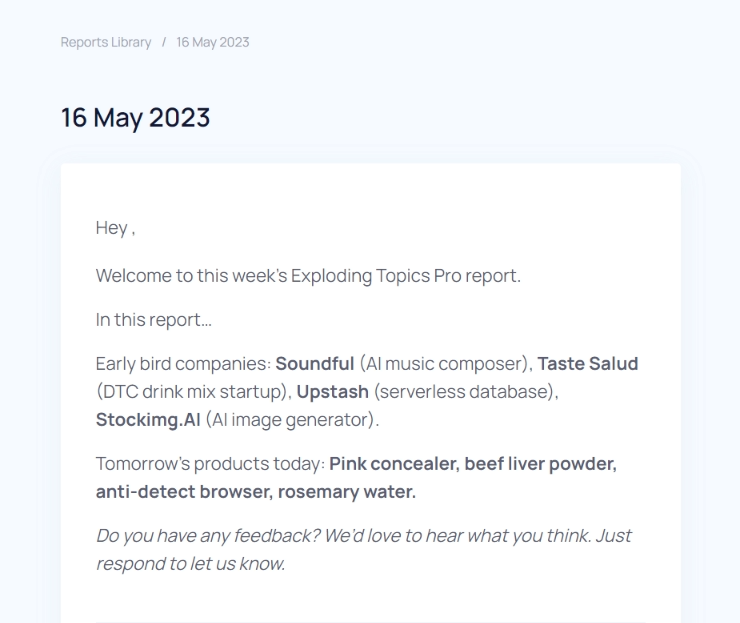Click the 'Early bird companies:' label
Image resolution: width=740 pixels, height=623 pixels.
click(x=183, y=364)
